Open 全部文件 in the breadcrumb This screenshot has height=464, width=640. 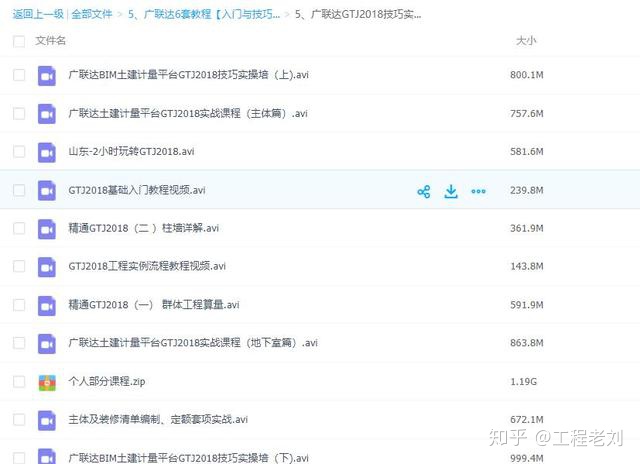[92, 14]
